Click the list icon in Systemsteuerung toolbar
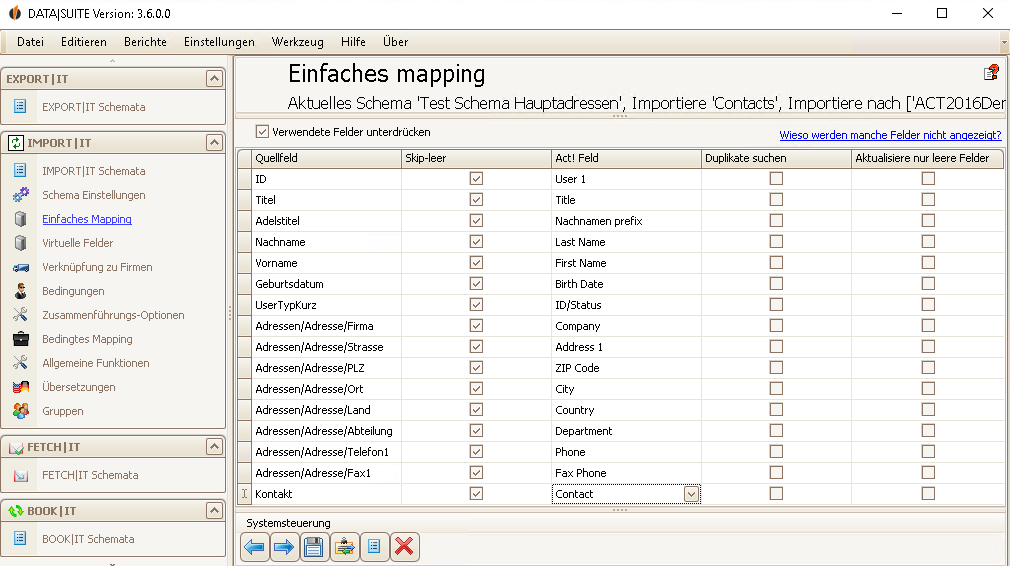Viewport: 1010px width, 566px height. [374, 547]
